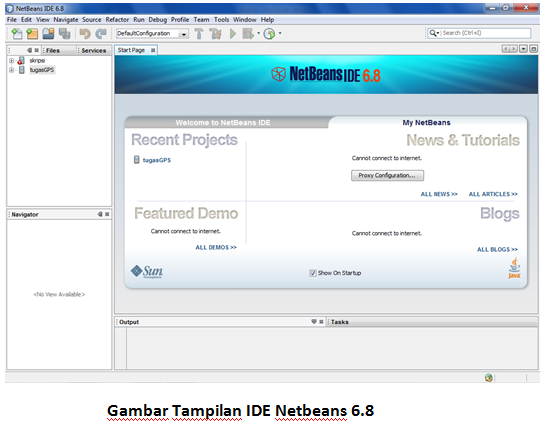Open Profile Main Project dropdown arrow
The height and width of the screenshot is (422, 545).
pyautogui.click(x=280, y=33)
